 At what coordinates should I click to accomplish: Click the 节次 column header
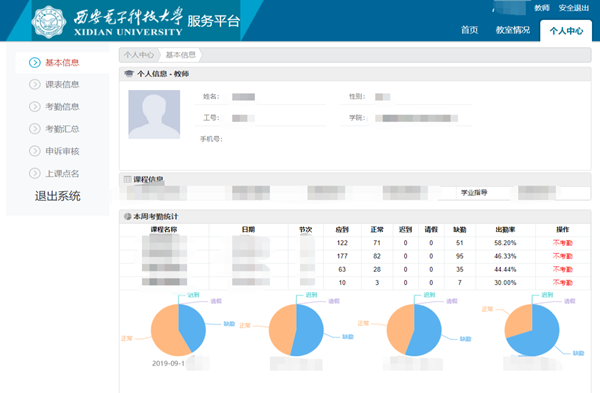pyautogui.click(x=305, y=230)
